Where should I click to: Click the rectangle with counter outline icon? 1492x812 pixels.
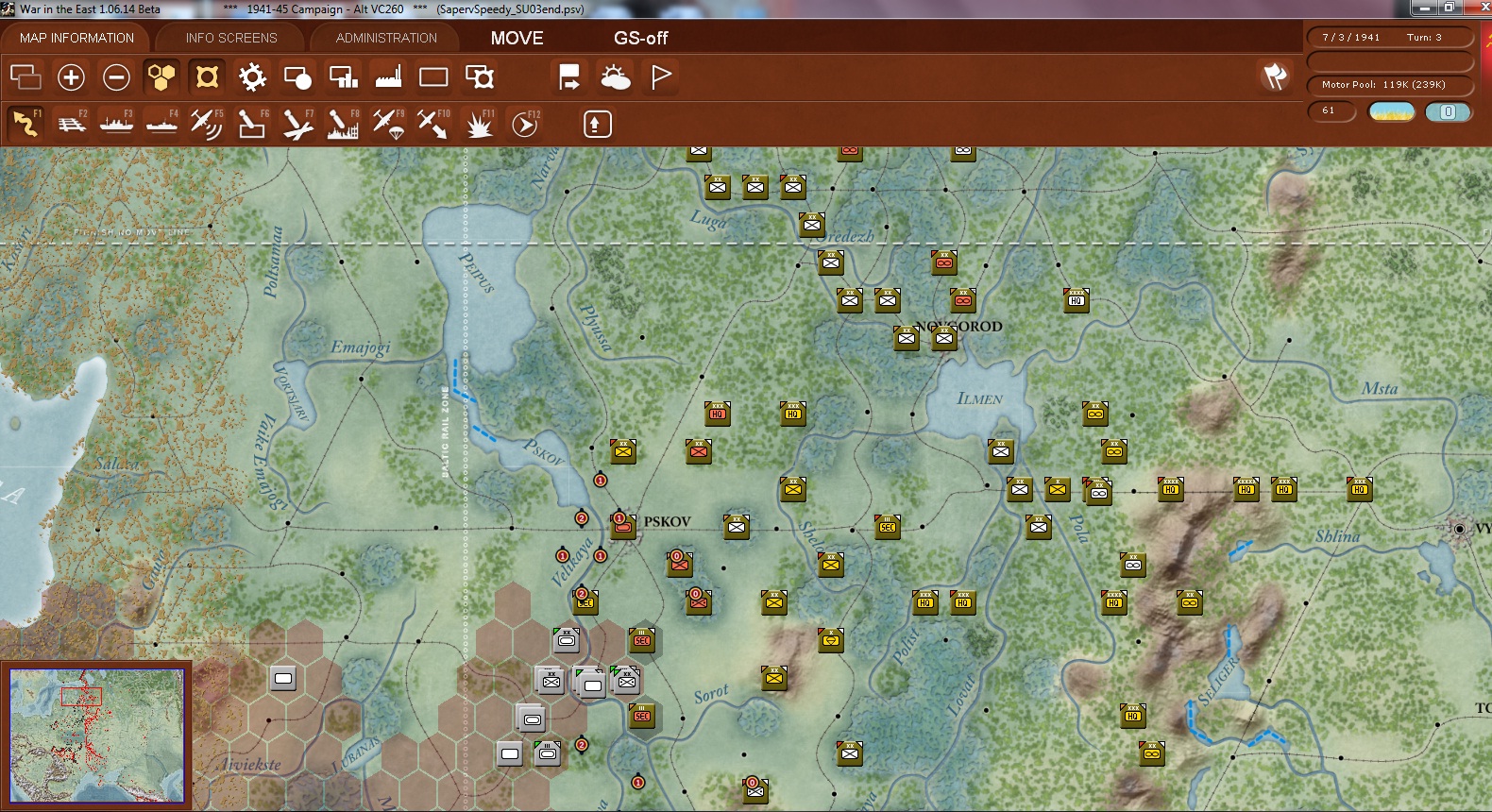[480, 77]
